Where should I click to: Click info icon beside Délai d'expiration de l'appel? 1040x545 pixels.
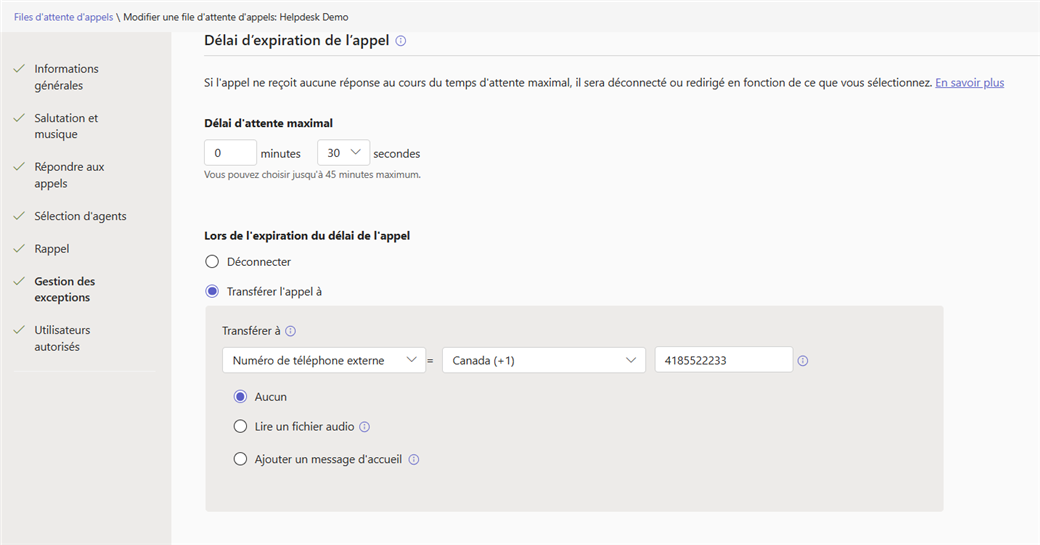point(401,41)
